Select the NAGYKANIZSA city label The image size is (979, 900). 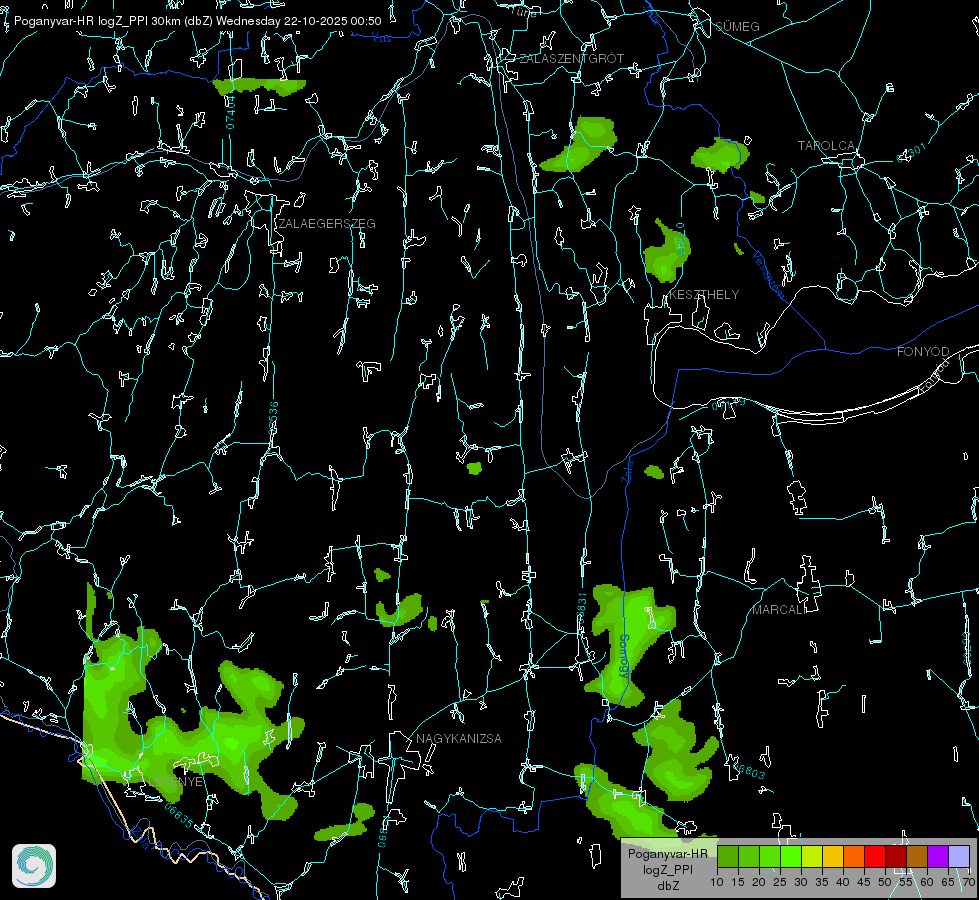click(459, 738)
